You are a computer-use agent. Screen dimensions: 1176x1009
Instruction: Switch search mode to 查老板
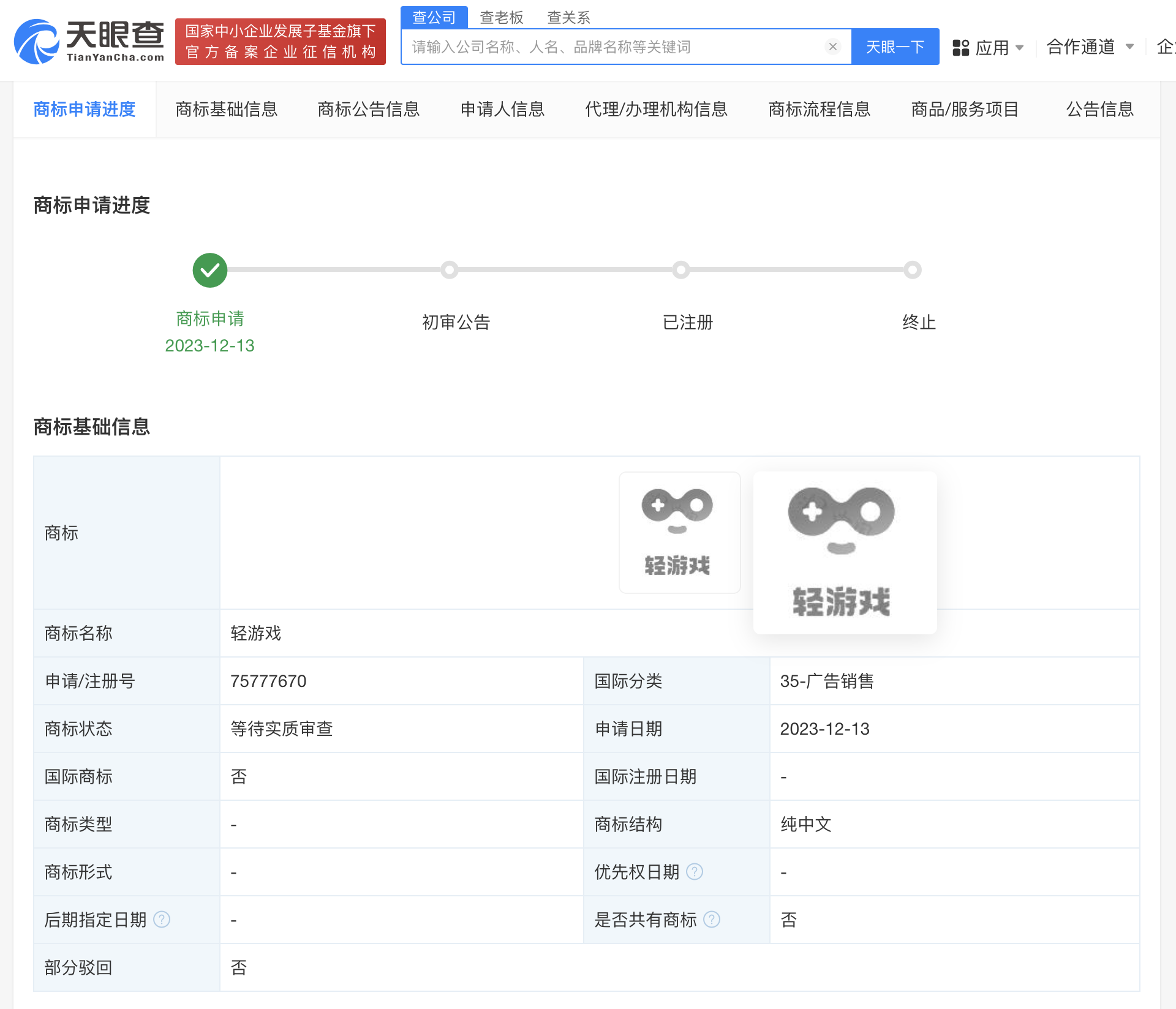[501, 17]
